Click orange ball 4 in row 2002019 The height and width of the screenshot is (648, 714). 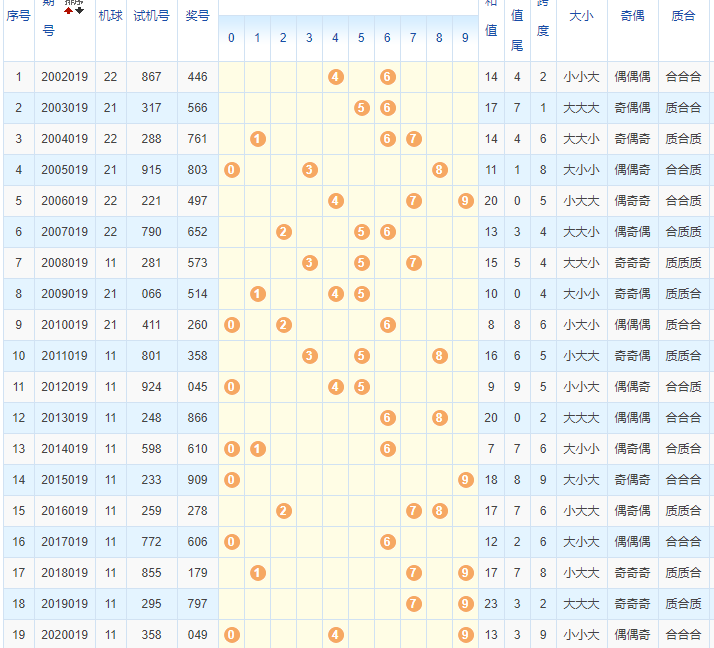click(x=335, y=77)
